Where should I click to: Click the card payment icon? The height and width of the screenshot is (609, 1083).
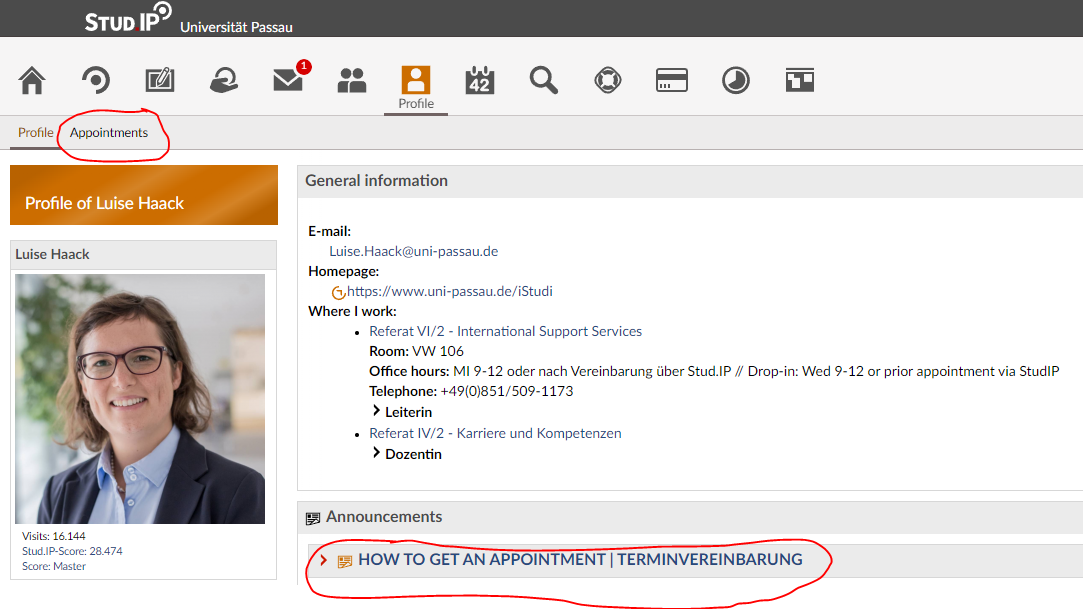pyautogui.click(x=671, y=80)
